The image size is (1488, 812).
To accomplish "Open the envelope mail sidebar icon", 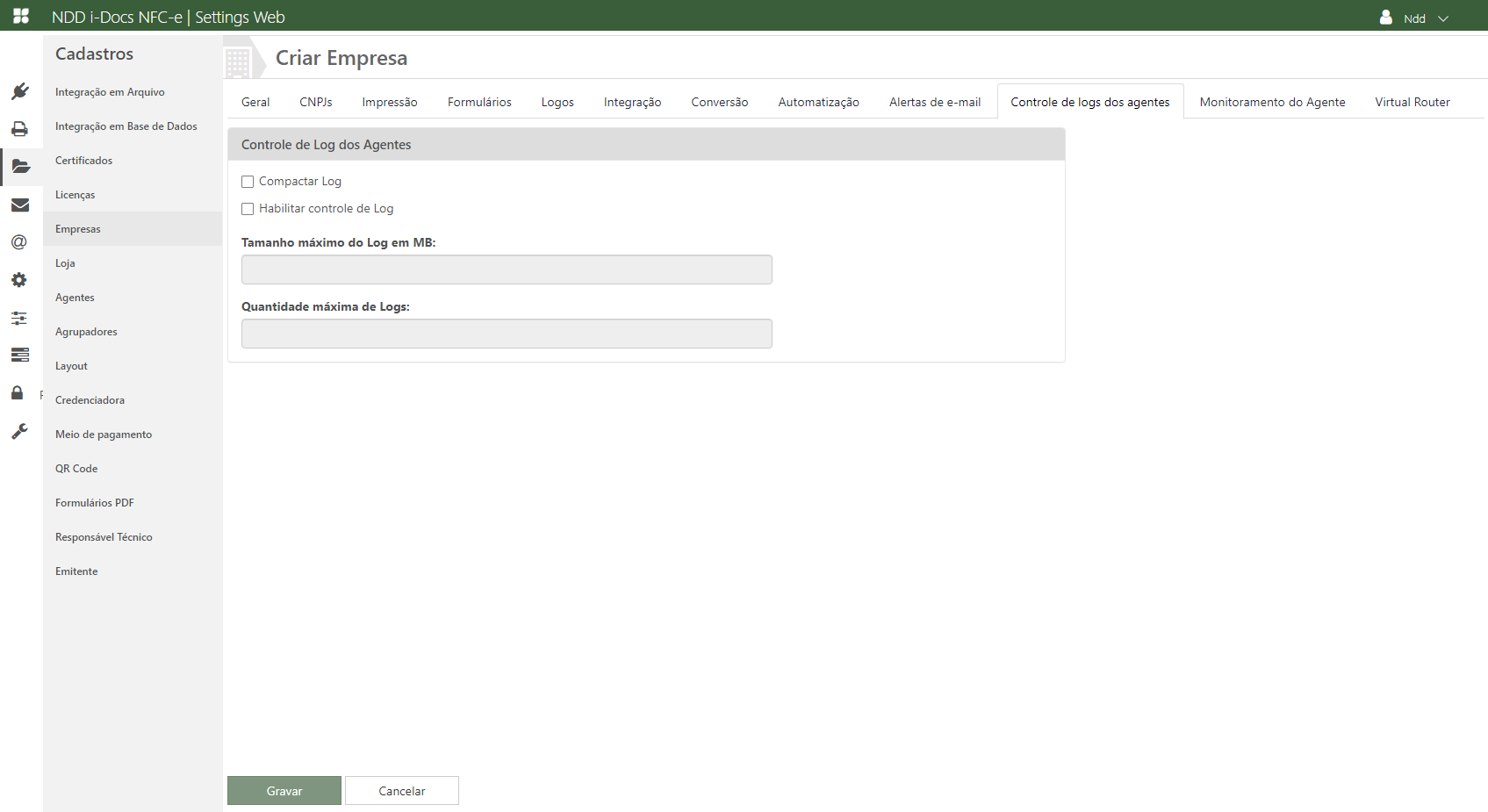I will tap(20, 205).
